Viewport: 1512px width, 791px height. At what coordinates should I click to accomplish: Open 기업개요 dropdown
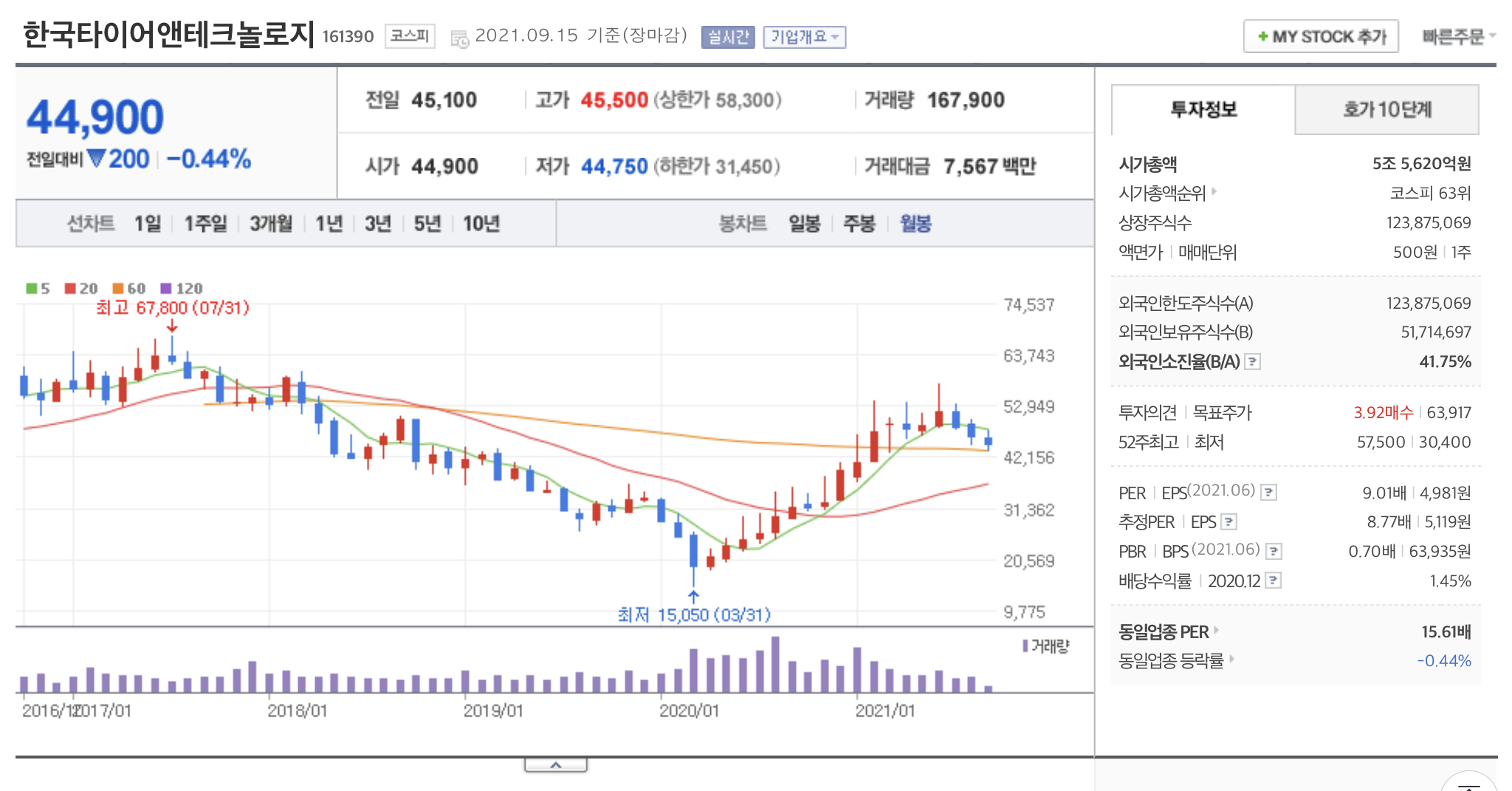[805, 37]
